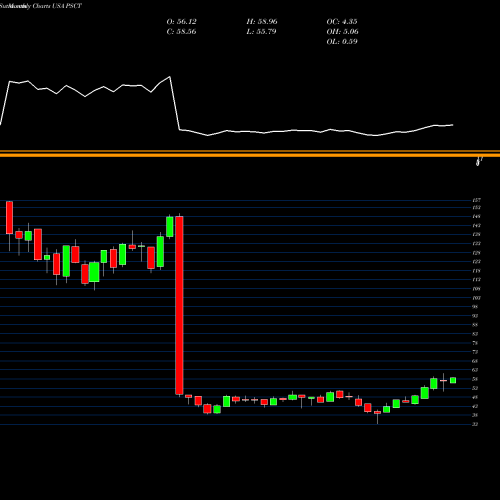Click the tall red crash candlestick
The height and width of the screenshot is (500, 500).
(x=179, y=305)
